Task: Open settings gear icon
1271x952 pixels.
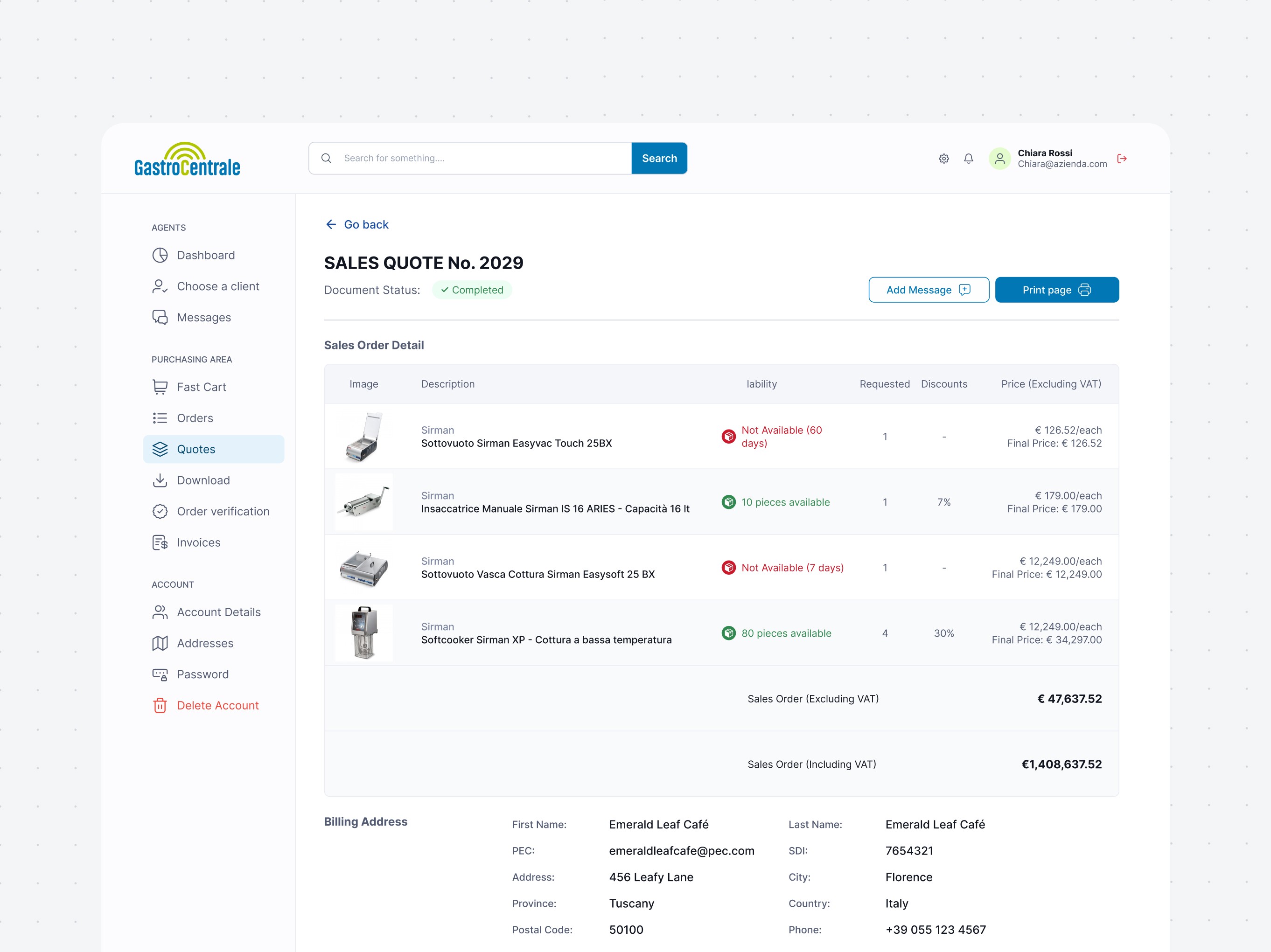Action: click(944, 159)
